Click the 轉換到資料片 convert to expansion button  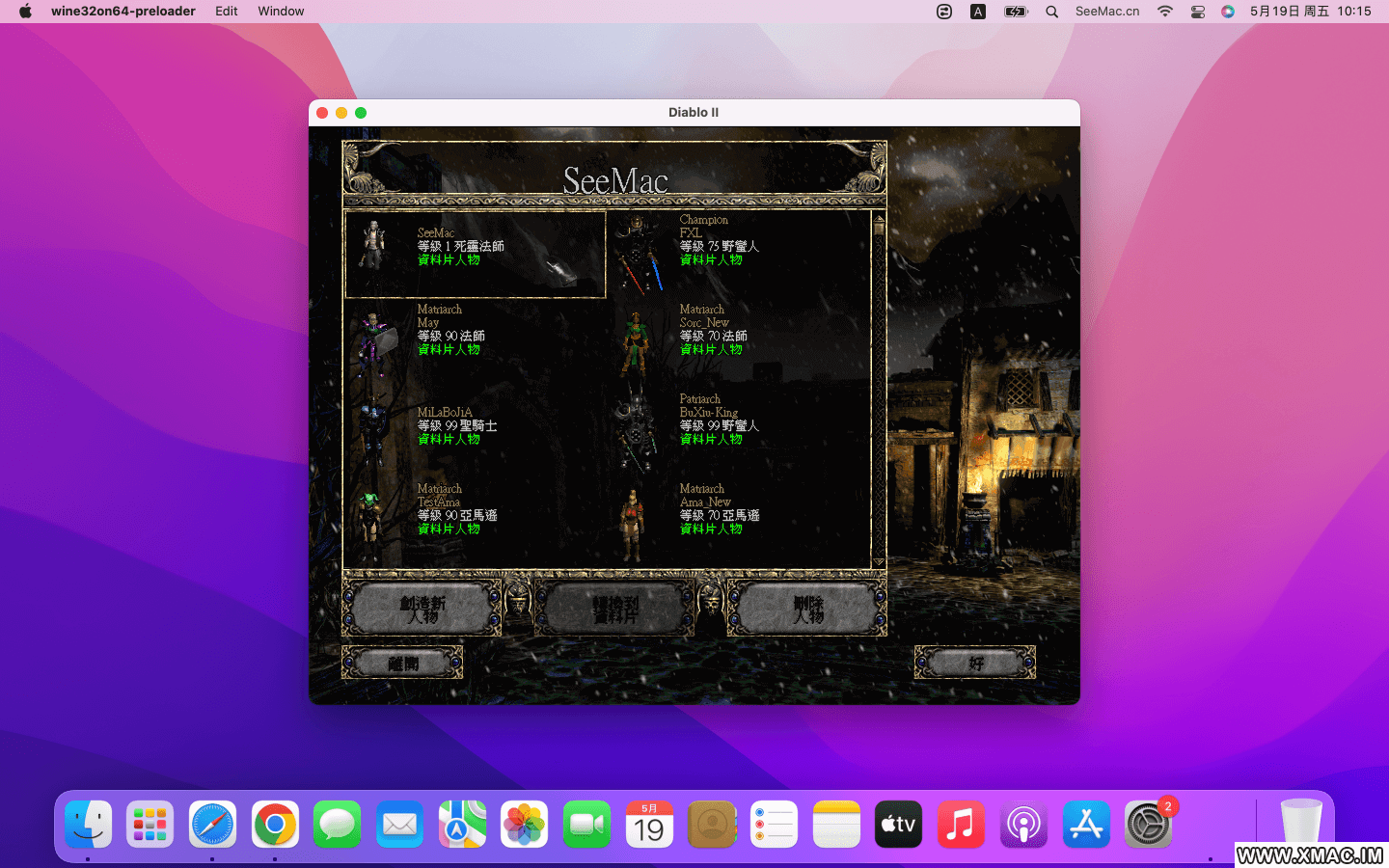614,609
